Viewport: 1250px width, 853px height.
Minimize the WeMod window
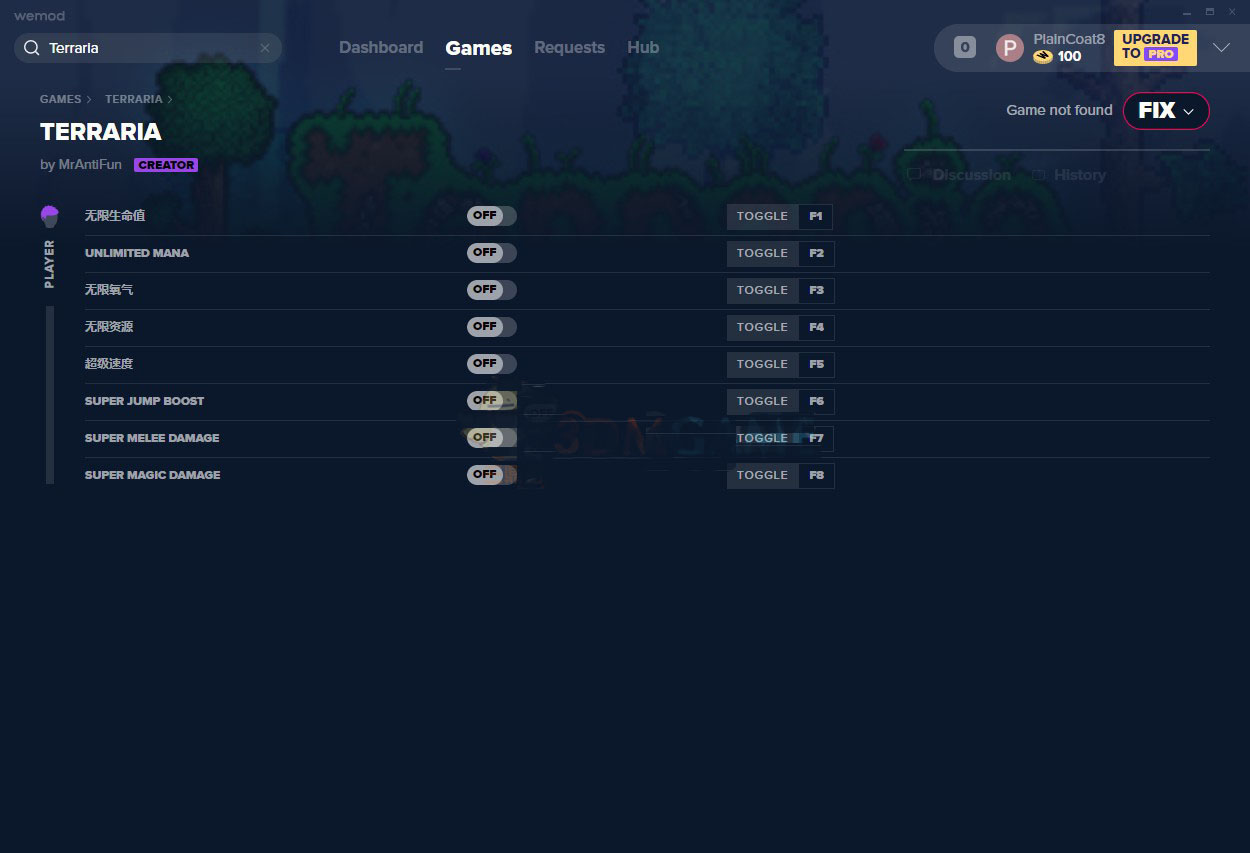[1187, 12]
